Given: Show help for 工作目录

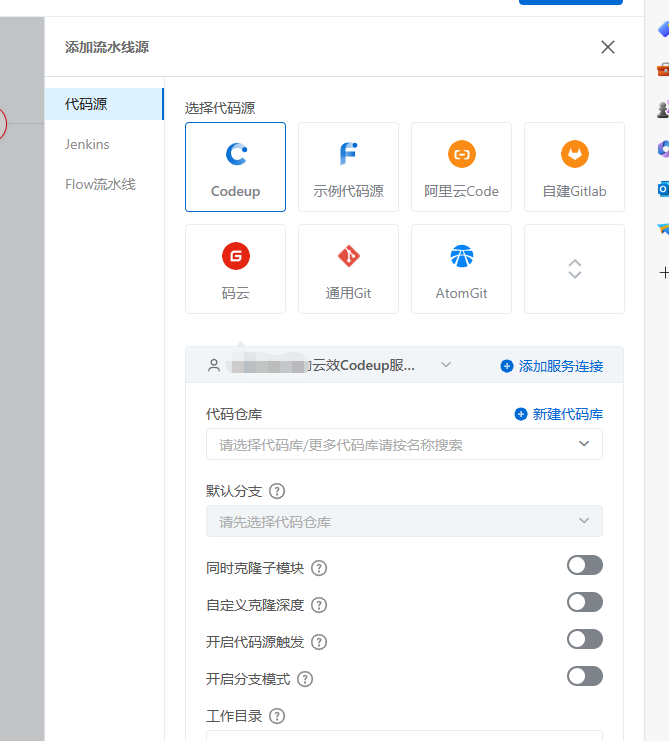Looking at the screenshot, I should pyautogui.click(x=277, y=716).
